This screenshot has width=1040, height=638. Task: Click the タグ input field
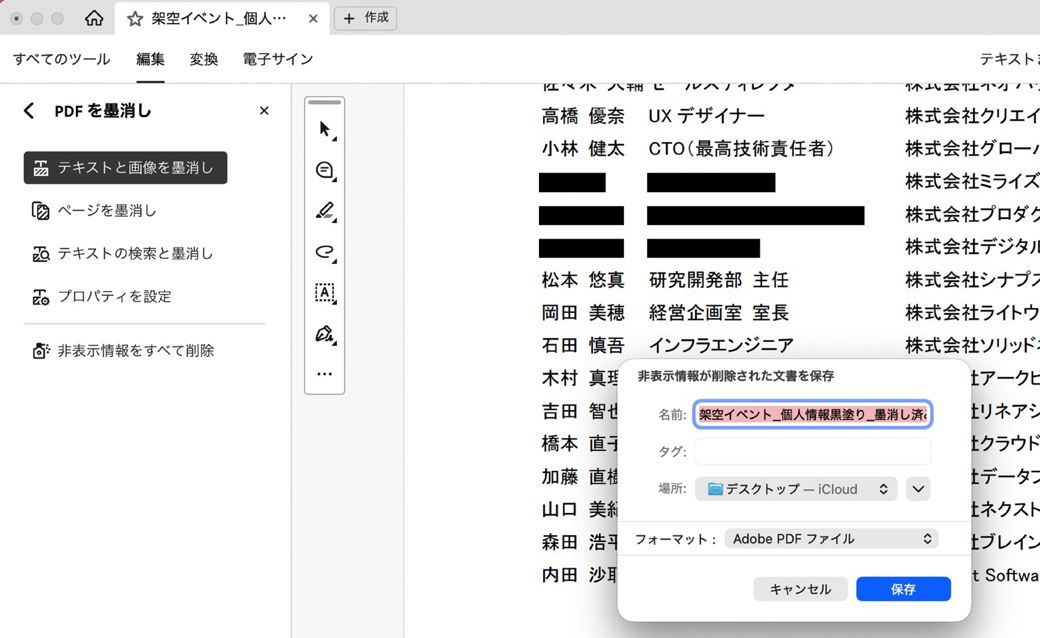click(812, 452)
